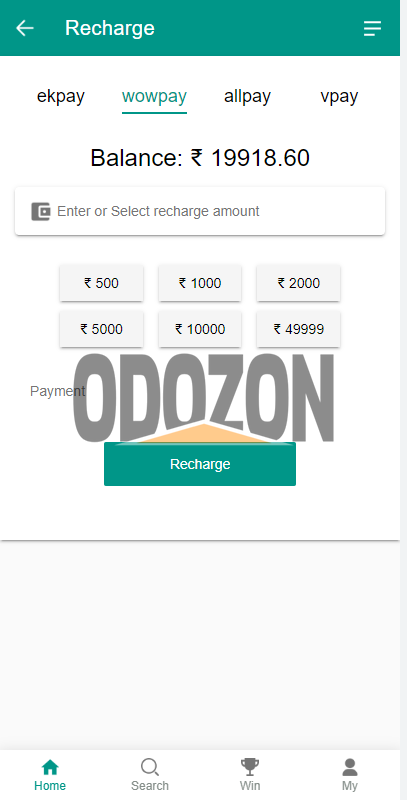Pick the ₹ 49999 amount
The width and height of the screenshot is (407, 800).
[298, 329]
